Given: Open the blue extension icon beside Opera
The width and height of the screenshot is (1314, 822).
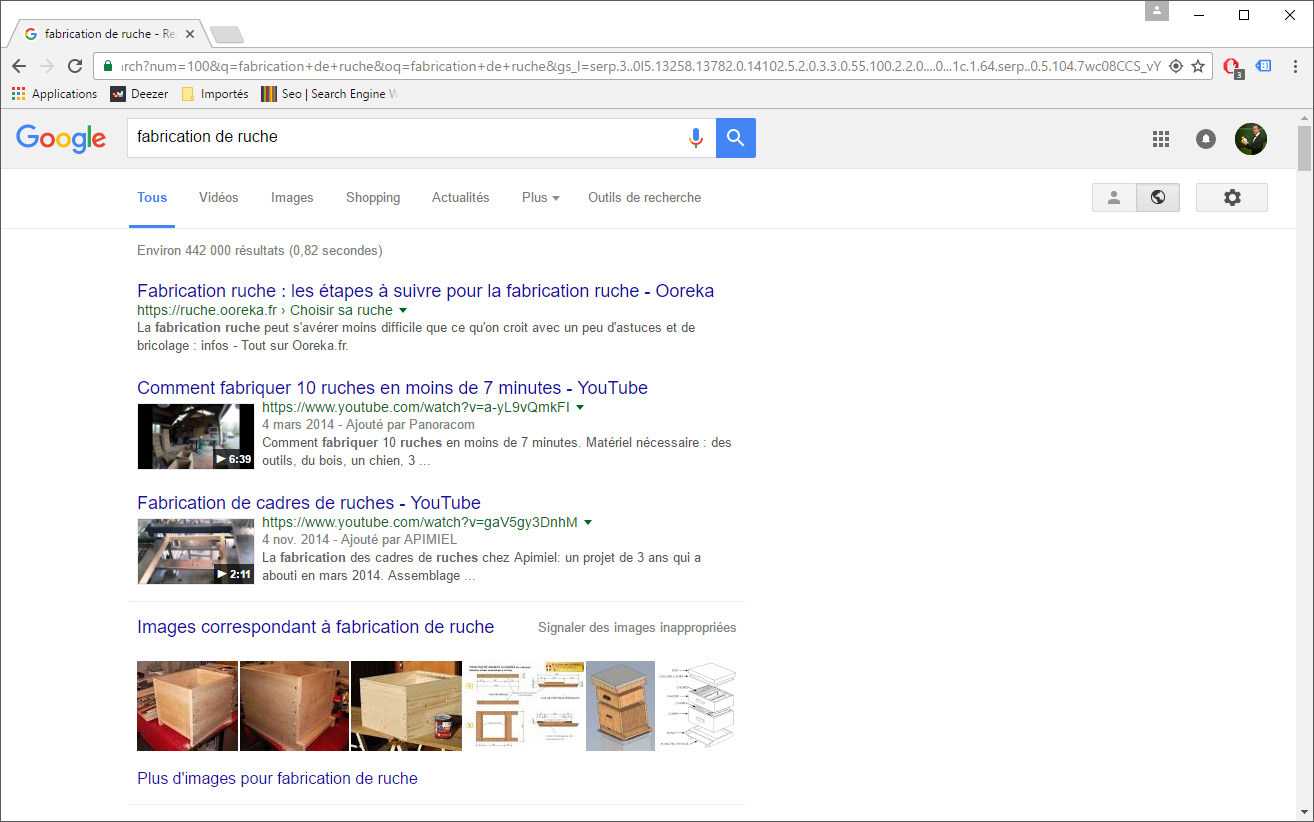Looking at the screenshot, I should (1264, 66).
